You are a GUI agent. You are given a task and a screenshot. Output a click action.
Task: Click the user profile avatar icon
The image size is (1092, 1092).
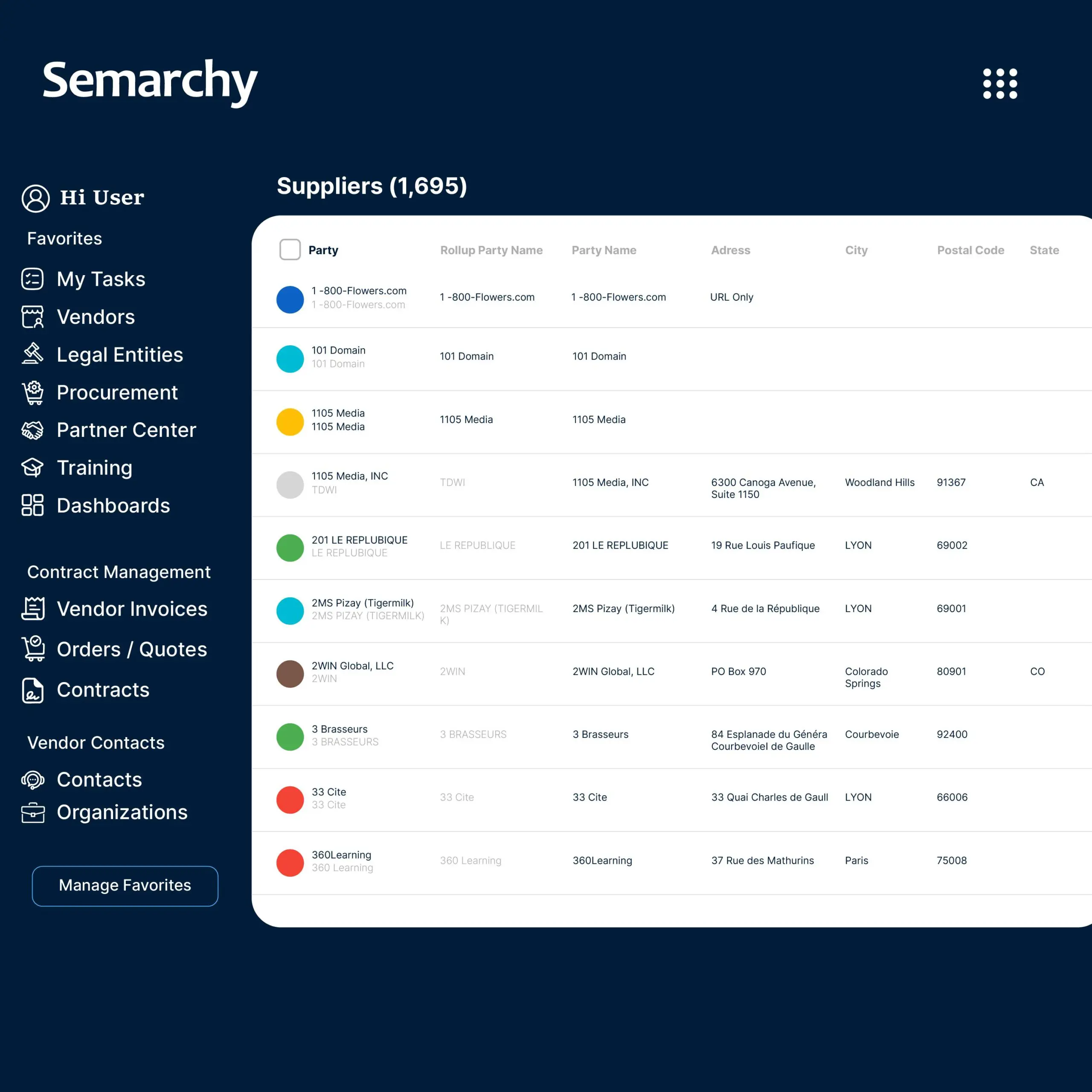click(x=35, y=198)
